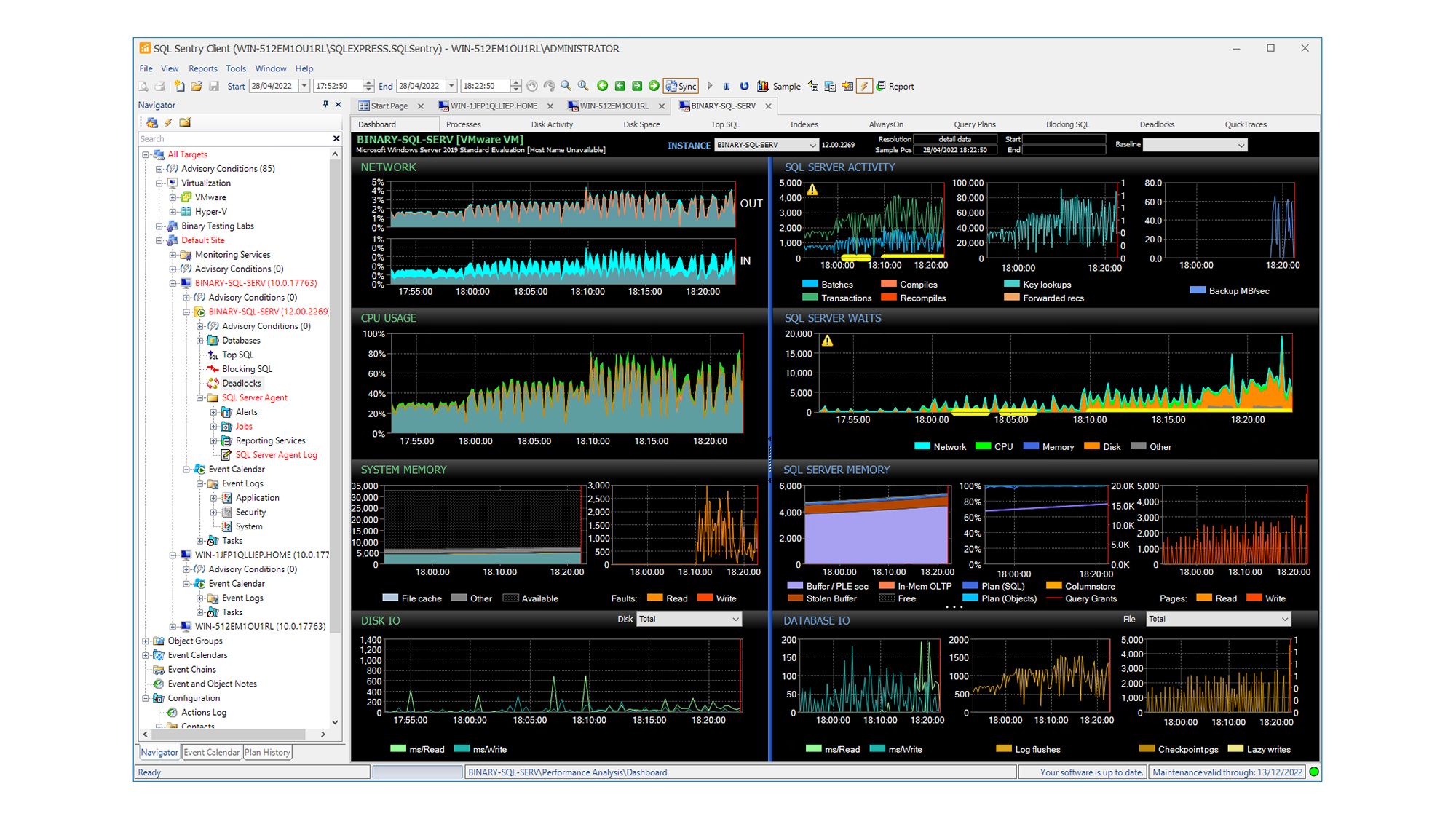Click the lightning icon in Navigator toolbar
This screenshot has width=1456, height=819.
tap(168, 122)
